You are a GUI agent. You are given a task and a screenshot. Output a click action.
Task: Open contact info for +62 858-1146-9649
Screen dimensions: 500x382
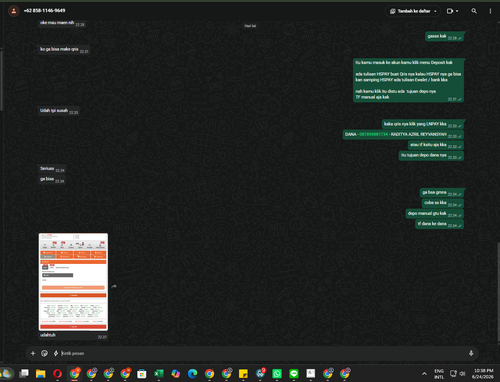pyautogui.click(x=44, y=11)
